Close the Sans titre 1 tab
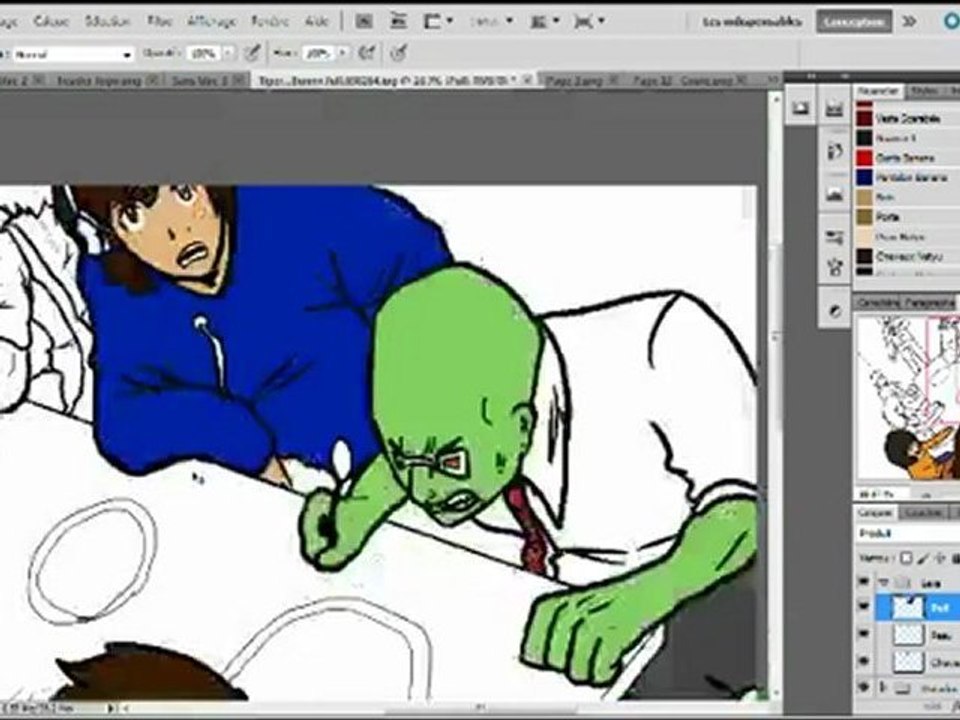 coord(240,80)
